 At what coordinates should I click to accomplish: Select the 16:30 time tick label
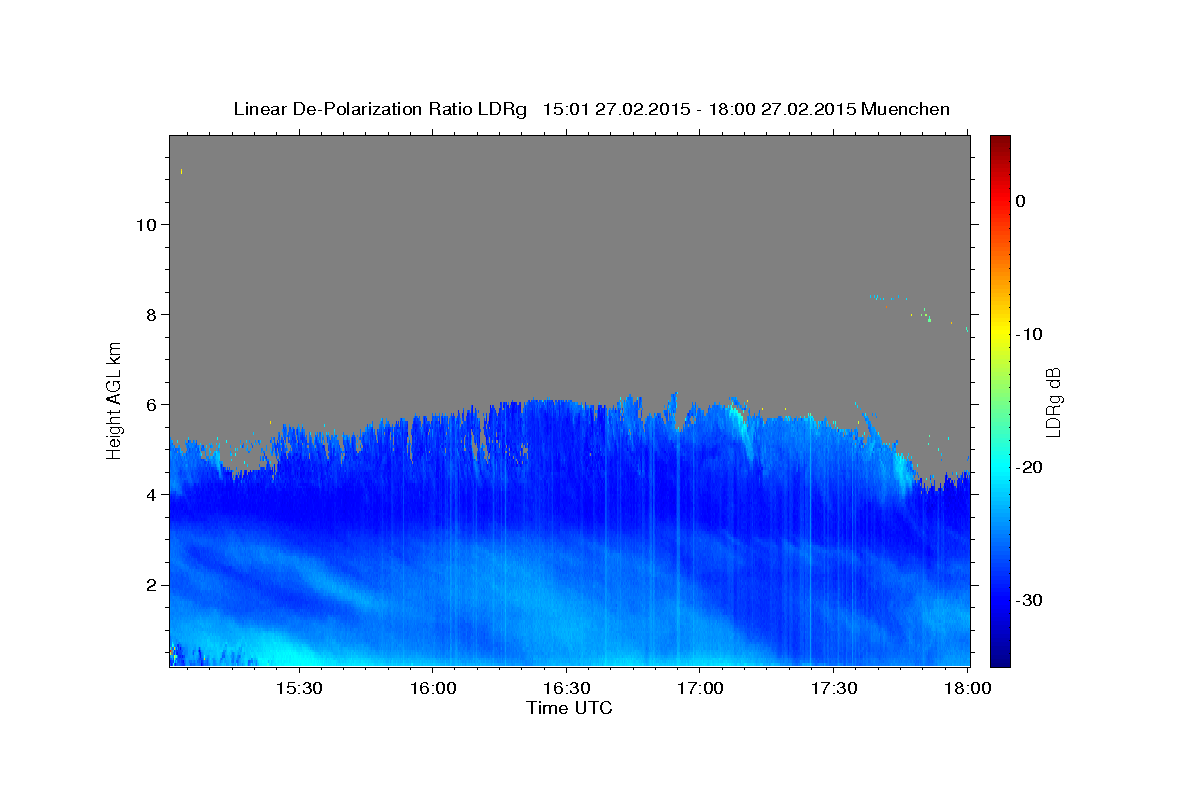[567, 689]
